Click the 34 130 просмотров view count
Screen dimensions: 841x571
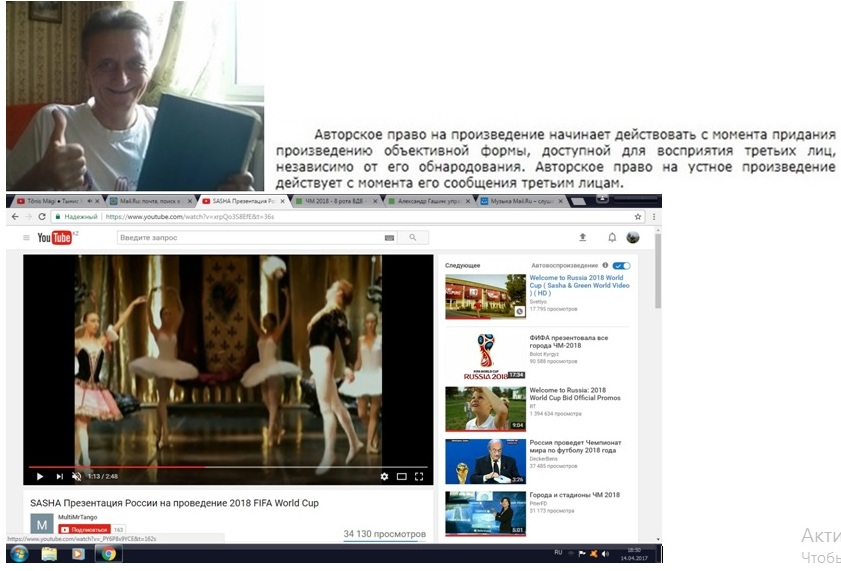385,534
